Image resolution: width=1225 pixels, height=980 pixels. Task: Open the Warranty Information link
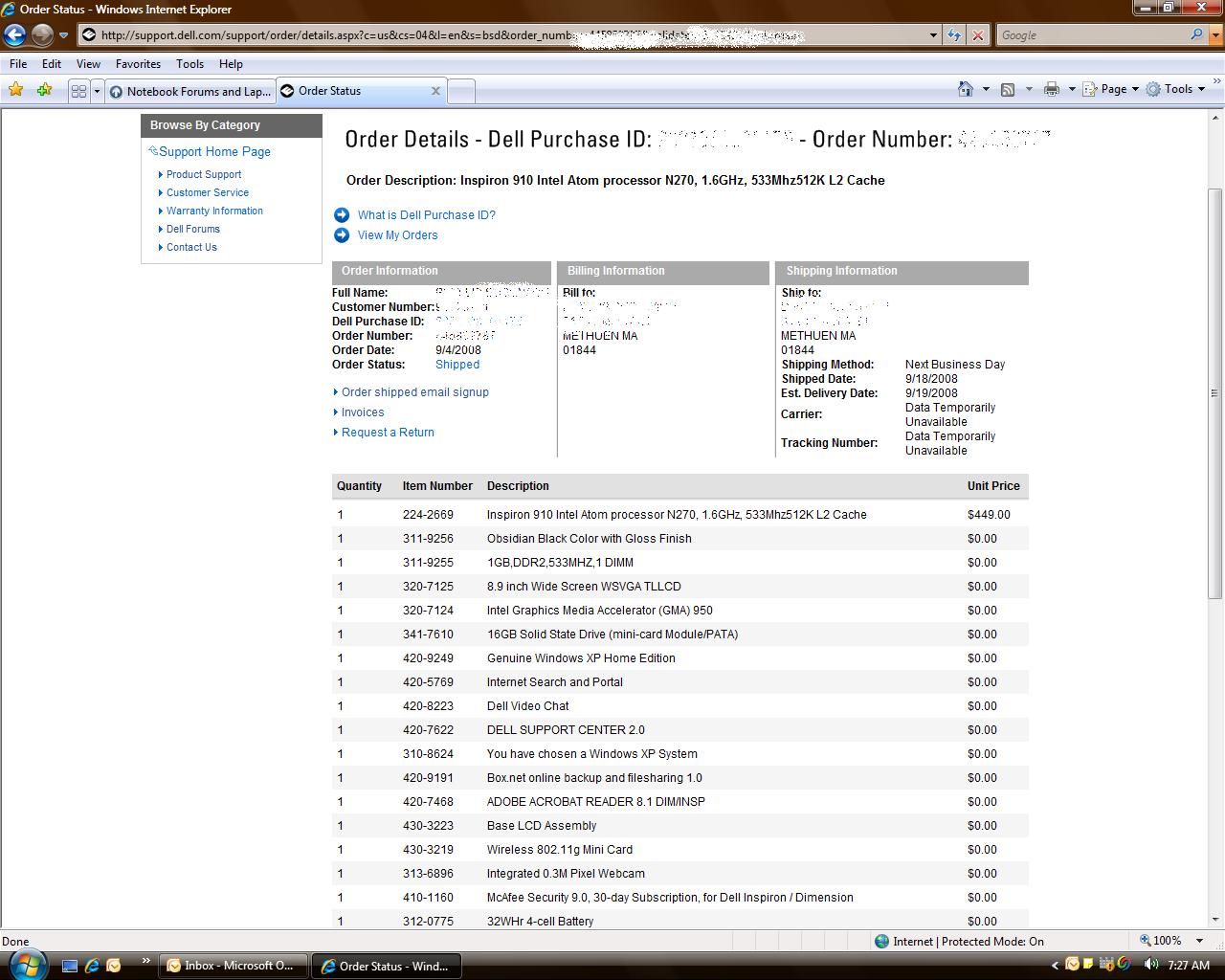pyautogui.click(x=214, y=211)
